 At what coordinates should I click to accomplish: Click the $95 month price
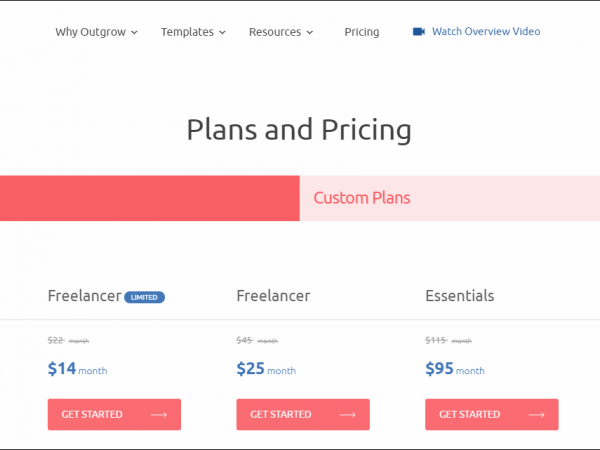click(454, 369)
